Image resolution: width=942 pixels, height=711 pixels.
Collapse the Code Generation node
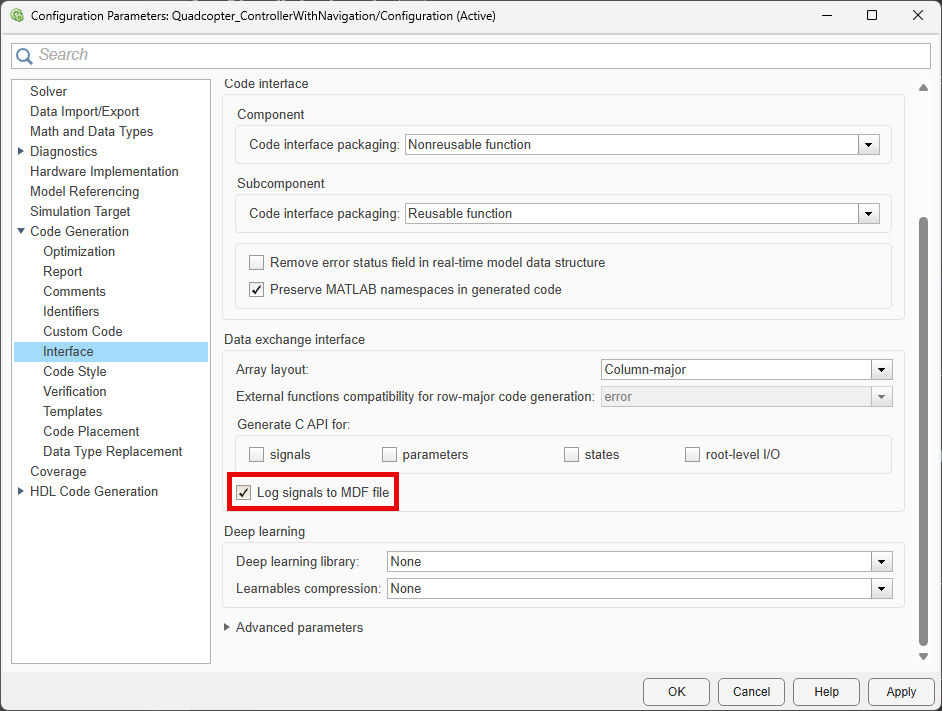20,231
